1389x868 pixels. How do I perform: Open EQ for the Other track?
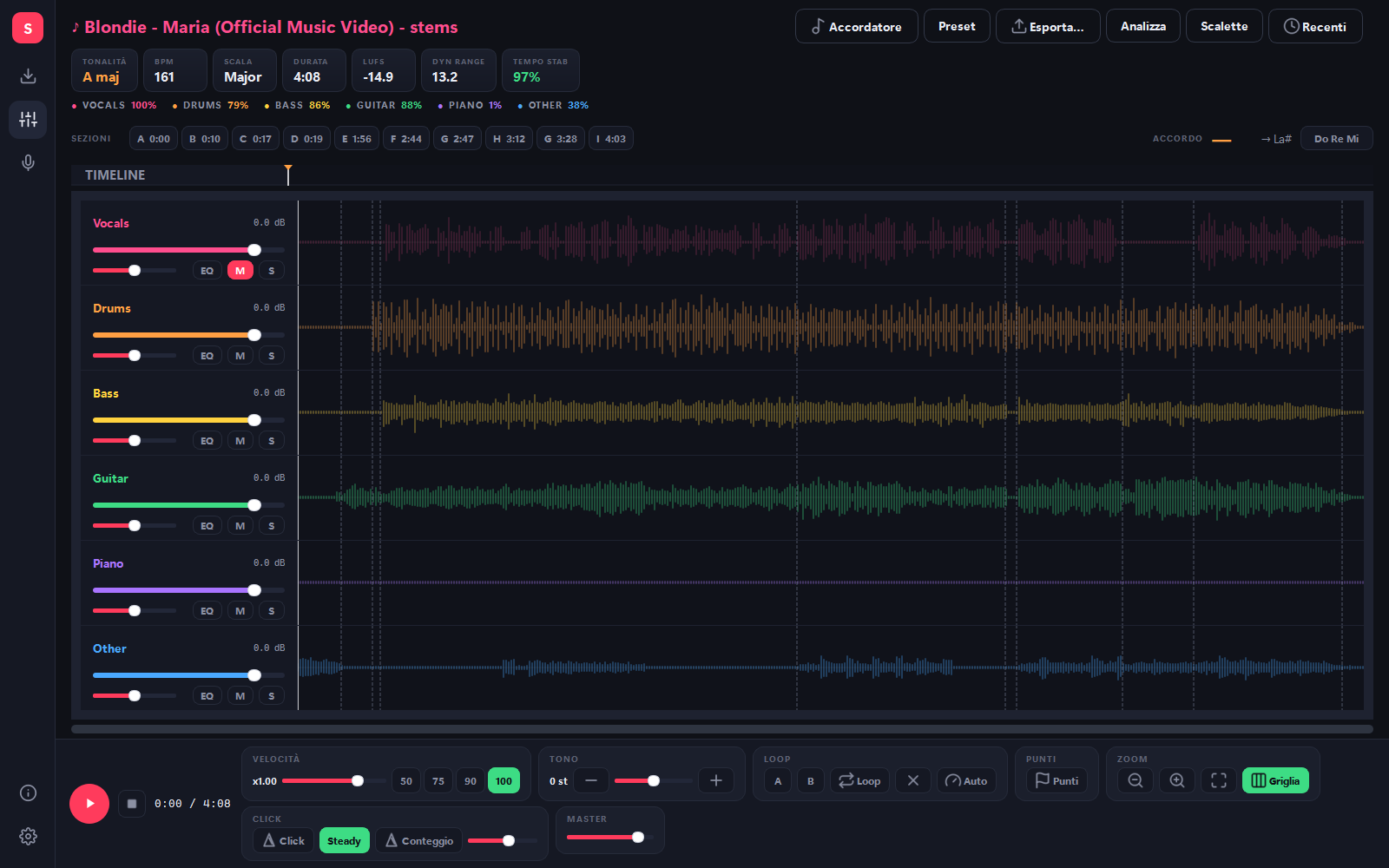point(207,696)
